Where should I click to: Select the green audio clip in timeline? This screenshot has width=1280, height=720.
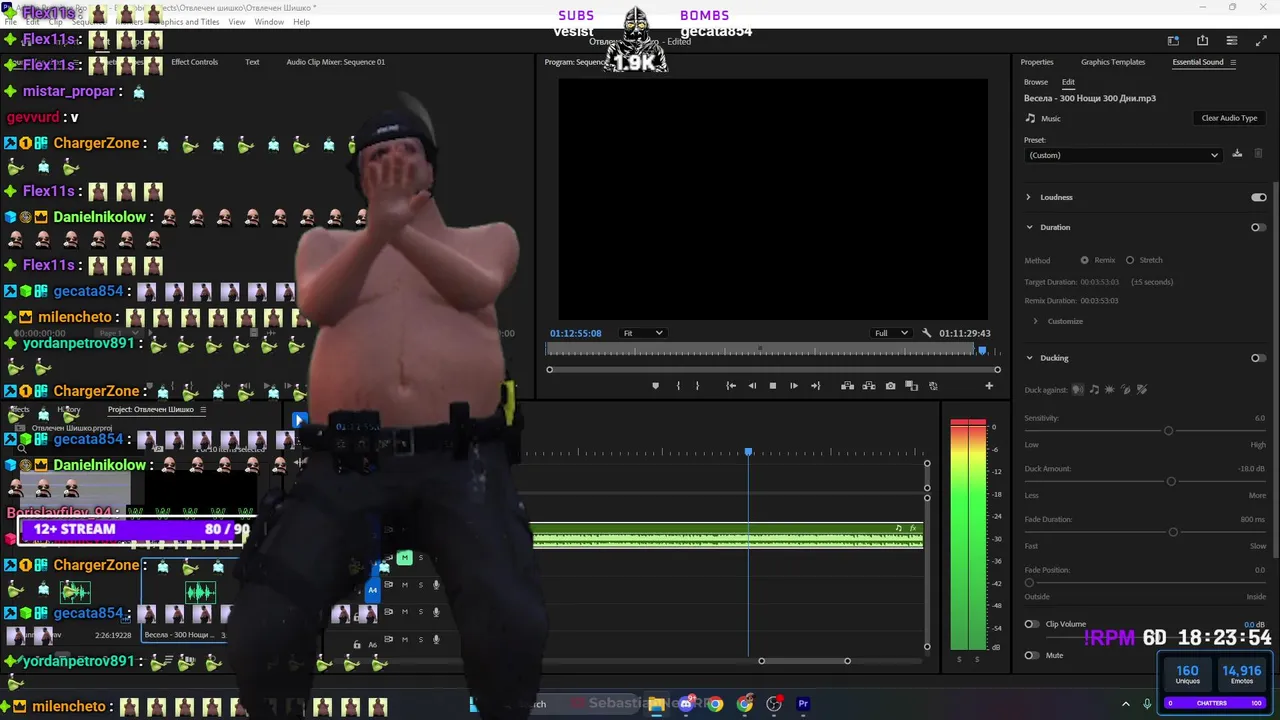(x=727, y=536)
